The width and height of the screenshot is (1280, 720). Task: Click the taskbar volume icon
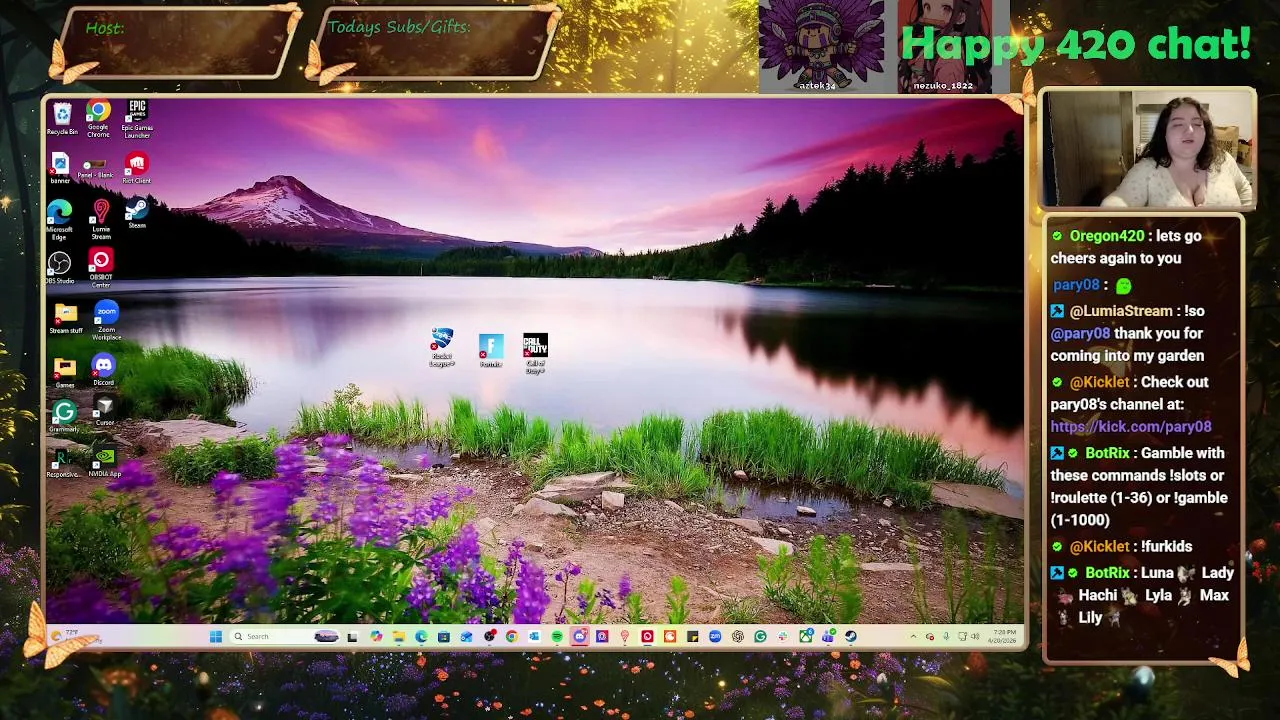[975, 636]
